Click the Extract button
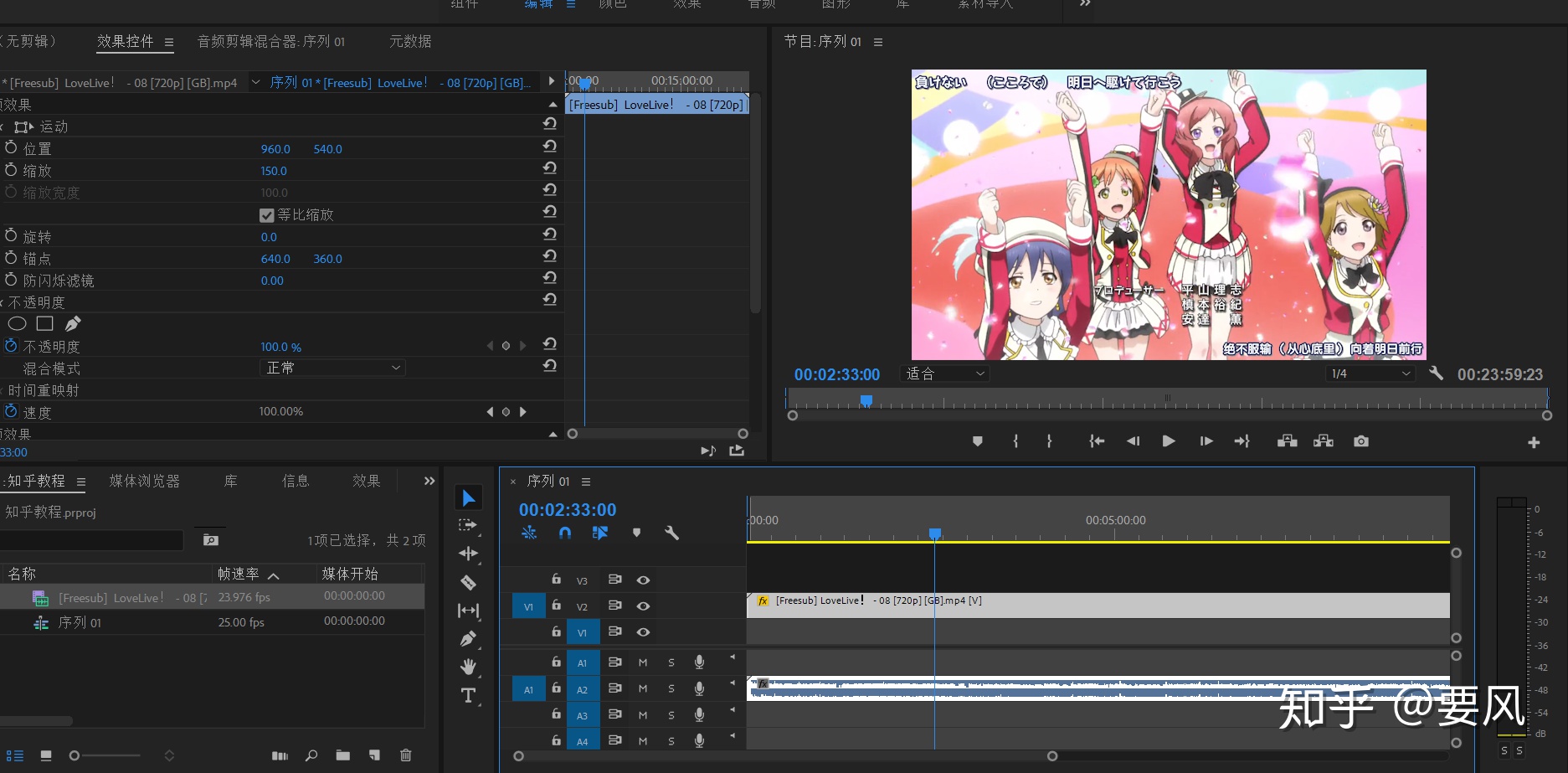The image size is (1568, 773). point(1324,441)
